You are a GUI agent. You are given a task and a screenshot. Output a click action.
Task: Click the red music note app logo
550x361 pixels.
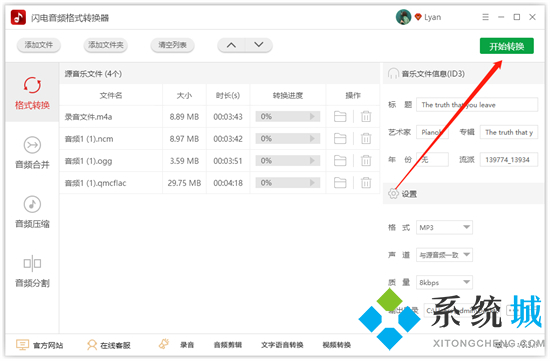coord(18,17)
